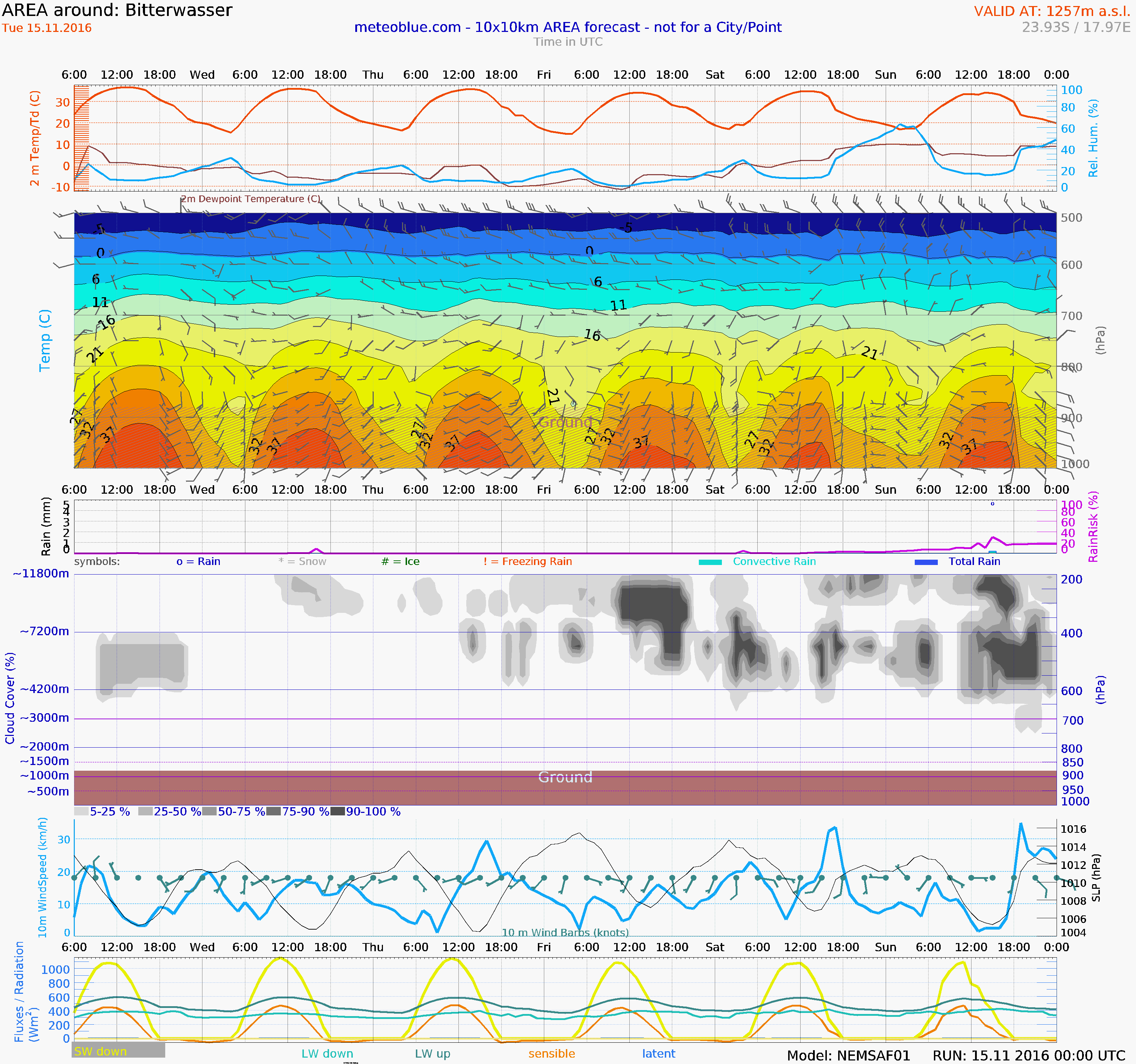Click 'RUN: 15.11 2016 00:00 UTC' text

click(1029, 1055)
